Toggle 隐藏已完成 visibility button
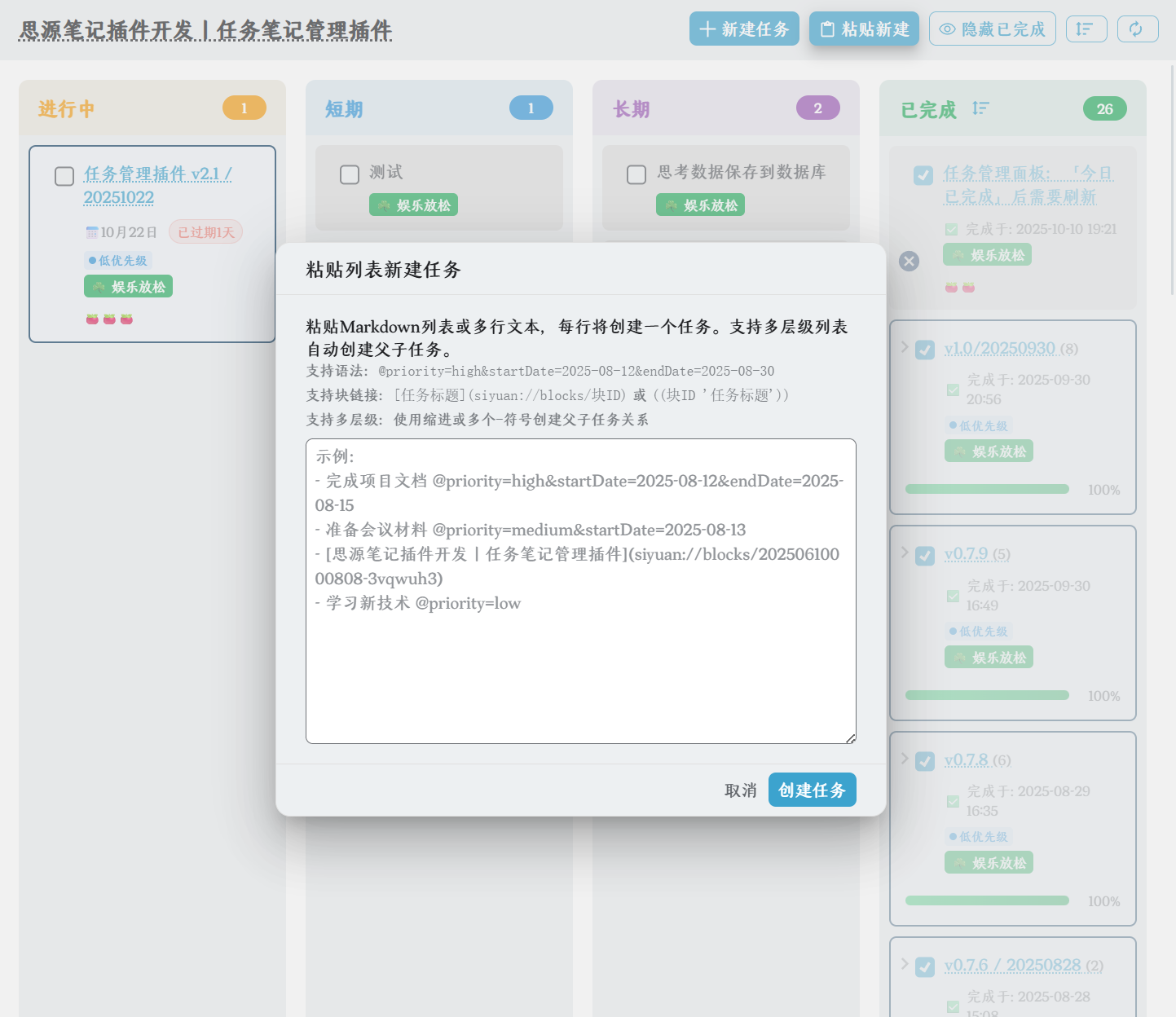 point(992,29)
